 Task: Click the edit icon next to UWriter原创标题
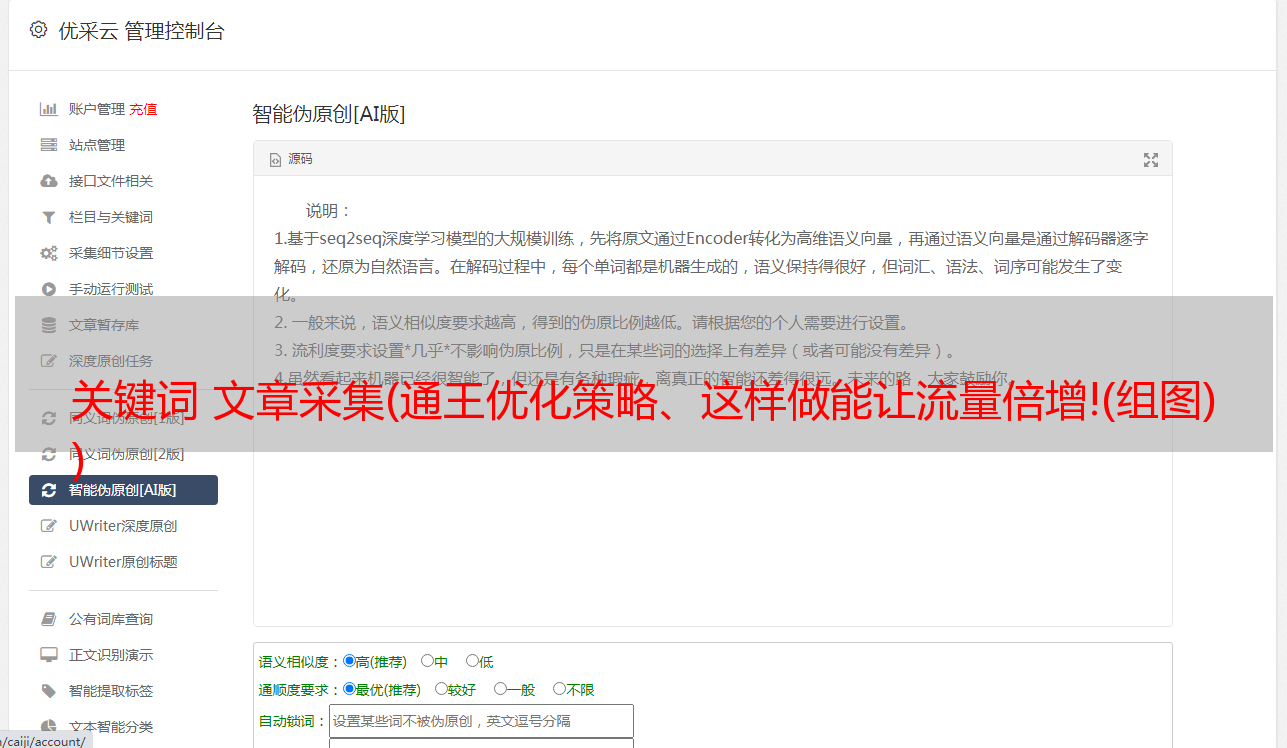point(48,562)
